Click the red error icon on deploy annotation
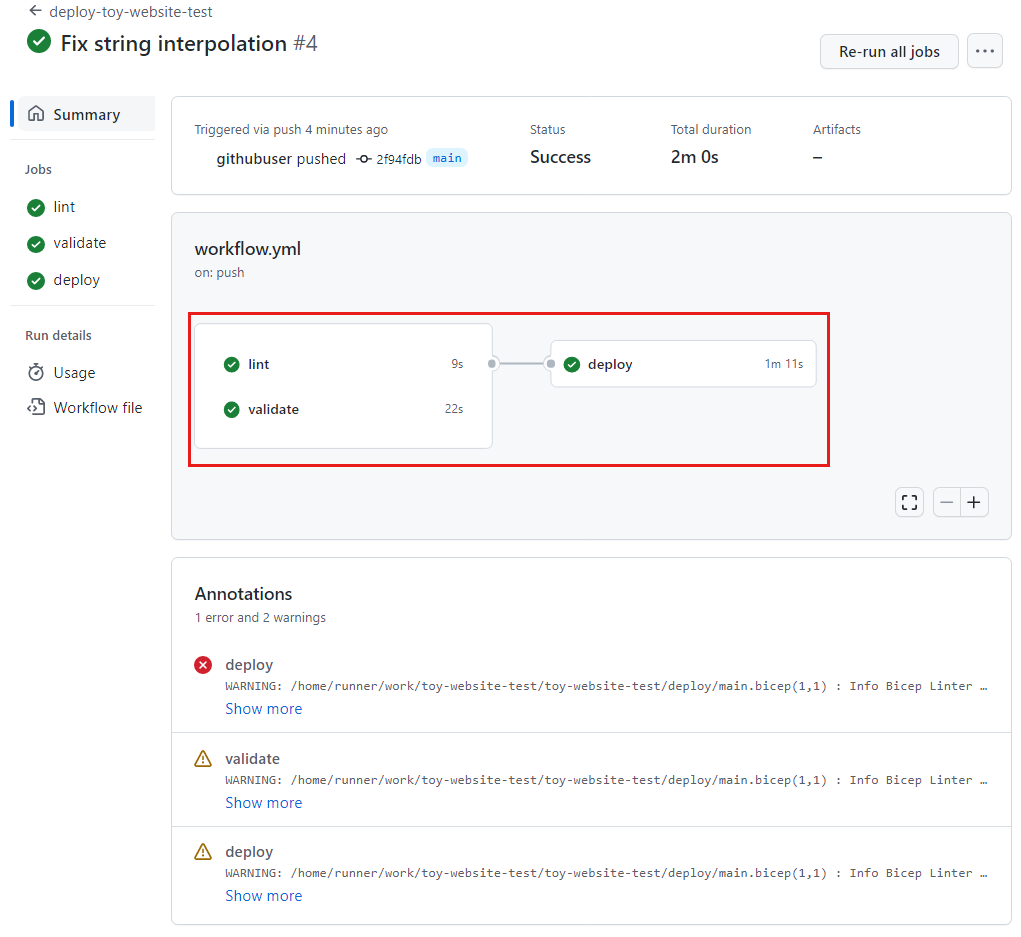This screenshot has width=1021, height=937. coord(203,665)
